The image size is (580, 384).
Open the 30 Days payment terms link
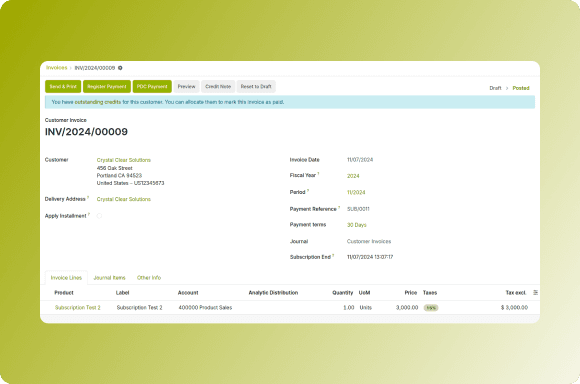pos(357,225)
